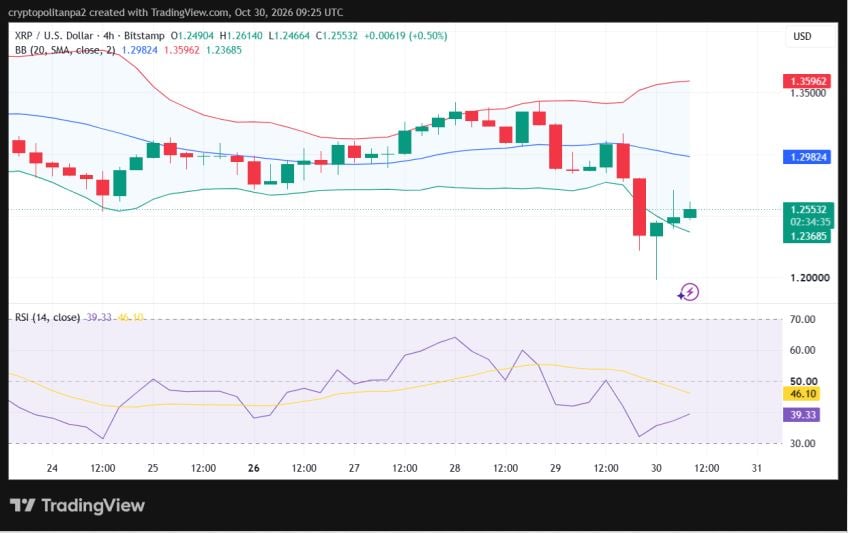This screenshot has height=533, width=848.
Task: Click the date label 24 on the time axis
Action: click(x=52, y=468)
